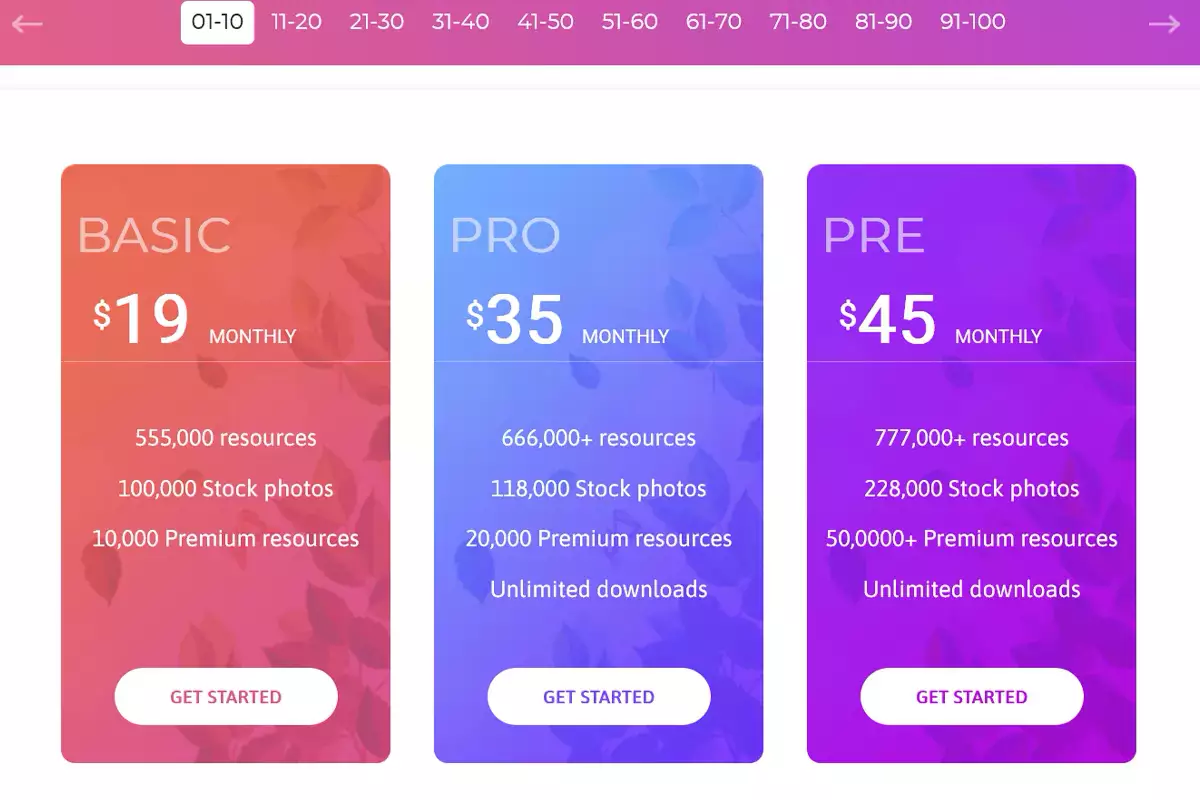Switch to the 11-20 tab

[x=296, y=22]
